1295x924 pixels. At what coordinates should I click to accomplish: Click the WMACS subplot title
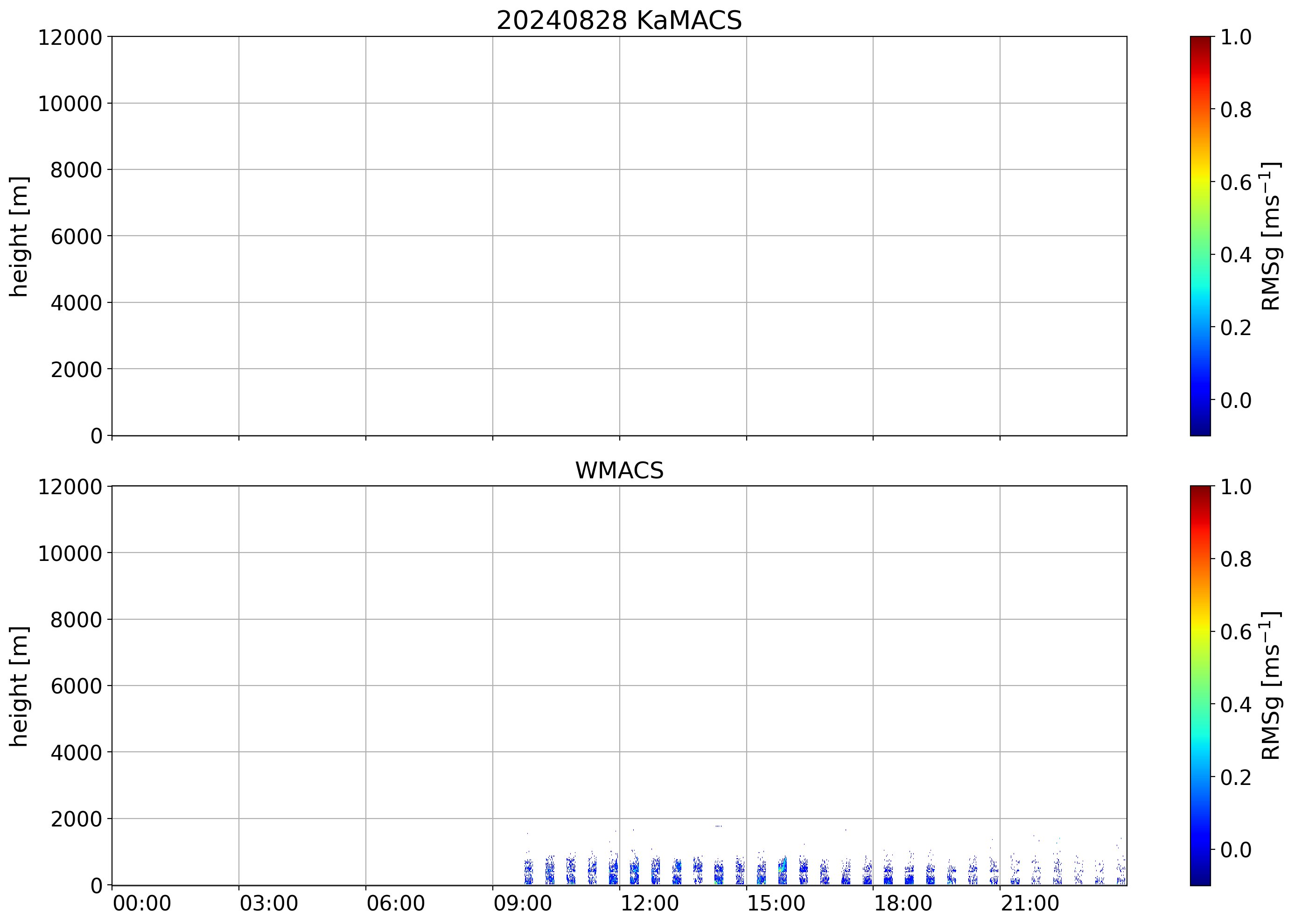[x=619, y=470]
